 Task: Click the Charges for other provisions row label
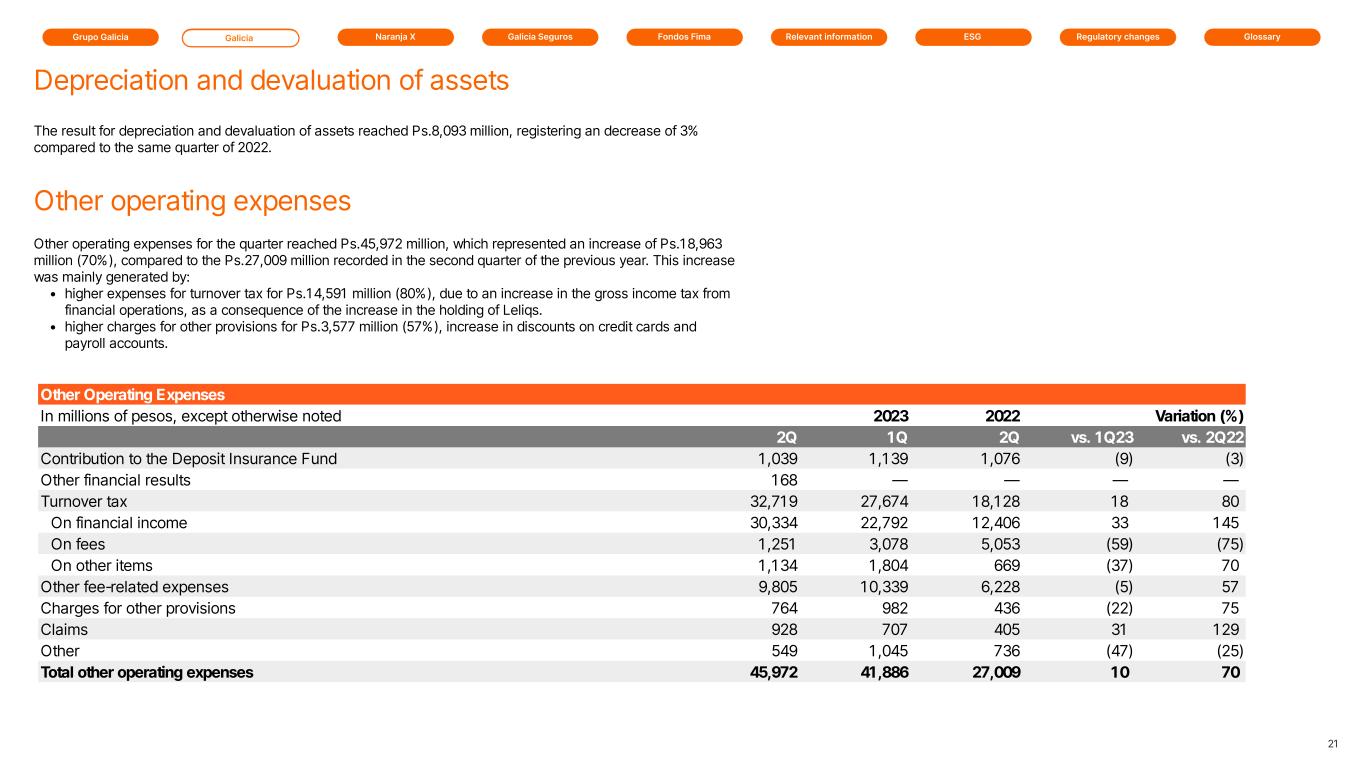click(x=138, y=608)
